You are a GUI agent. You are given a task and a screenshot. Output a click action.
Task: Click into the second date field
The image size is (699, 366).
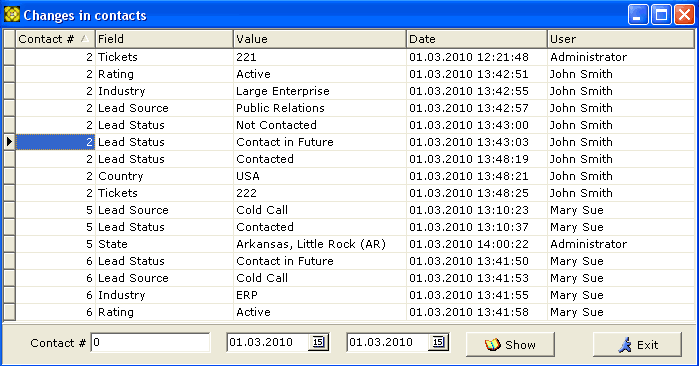[x=388, y=342]
